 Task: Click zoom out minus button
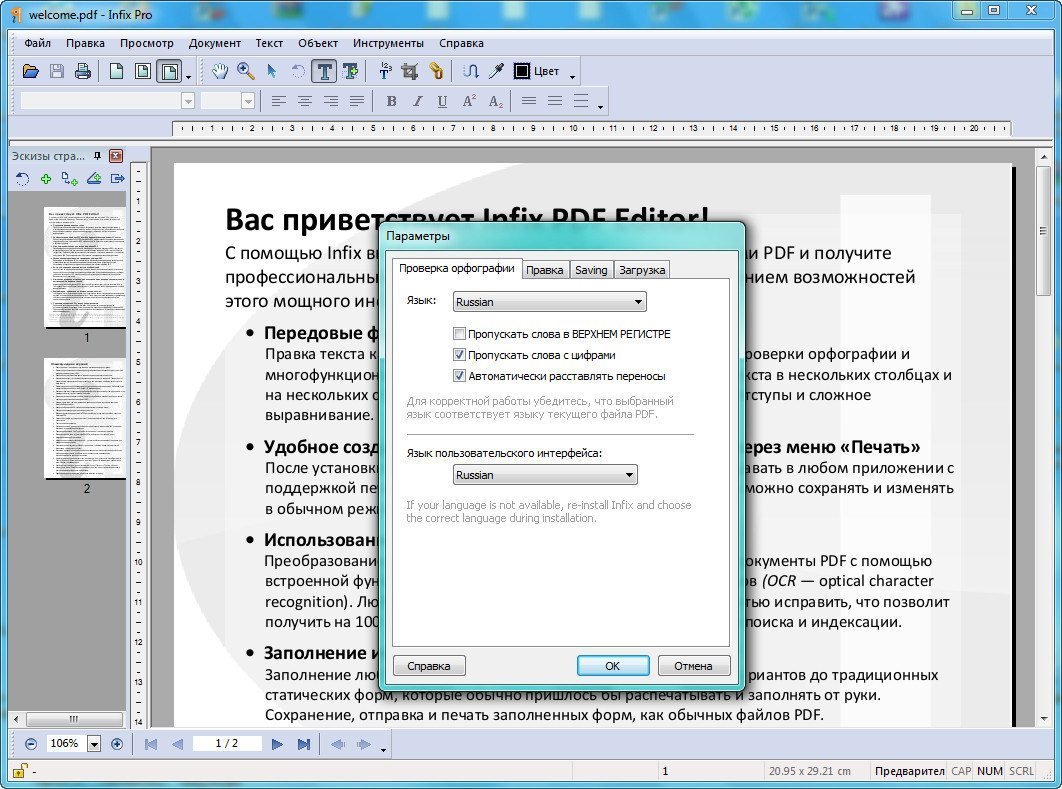point(30,744)
